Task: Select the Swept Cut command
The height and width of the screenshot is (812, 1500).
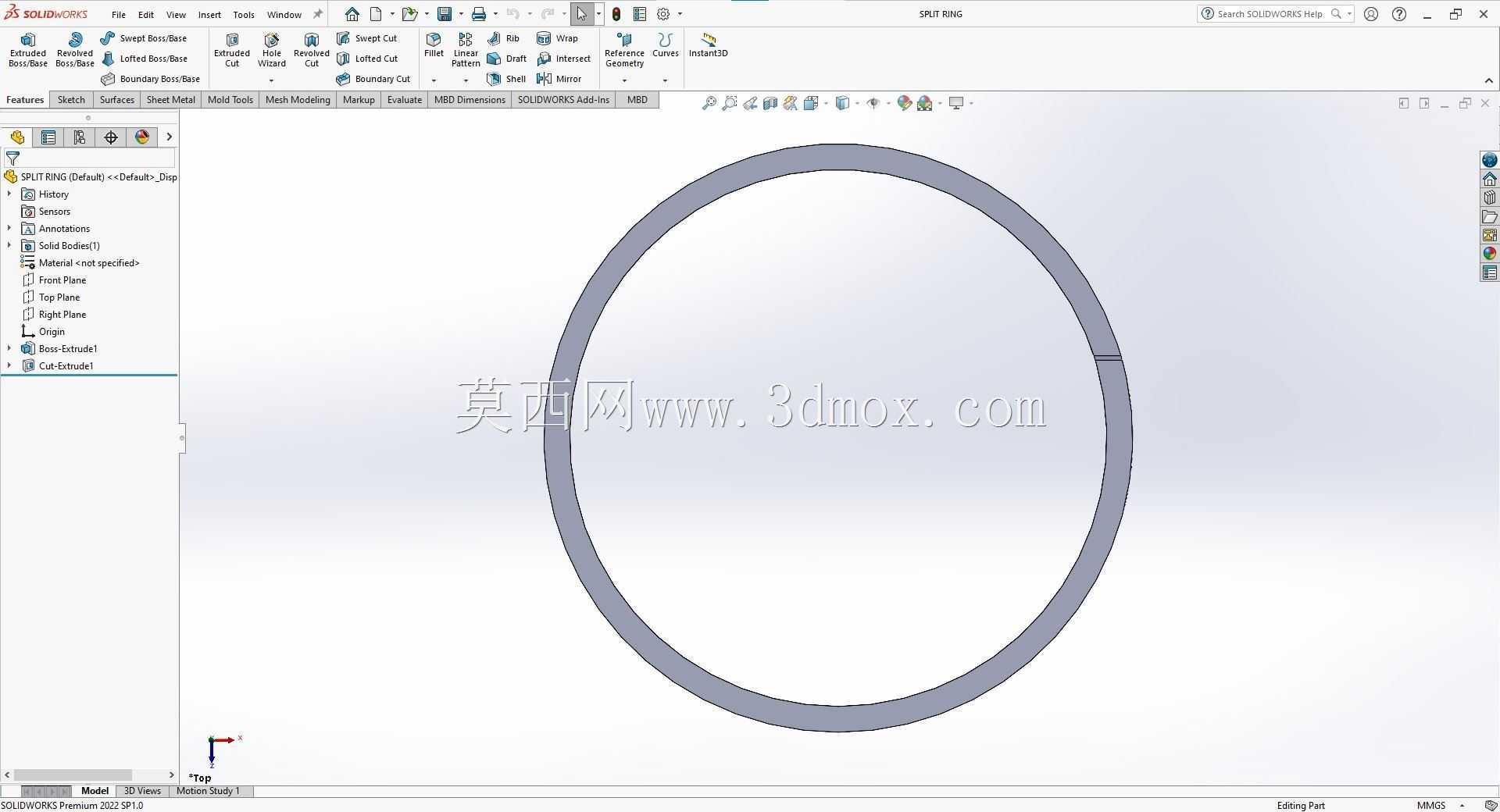Action: point(366,38)
